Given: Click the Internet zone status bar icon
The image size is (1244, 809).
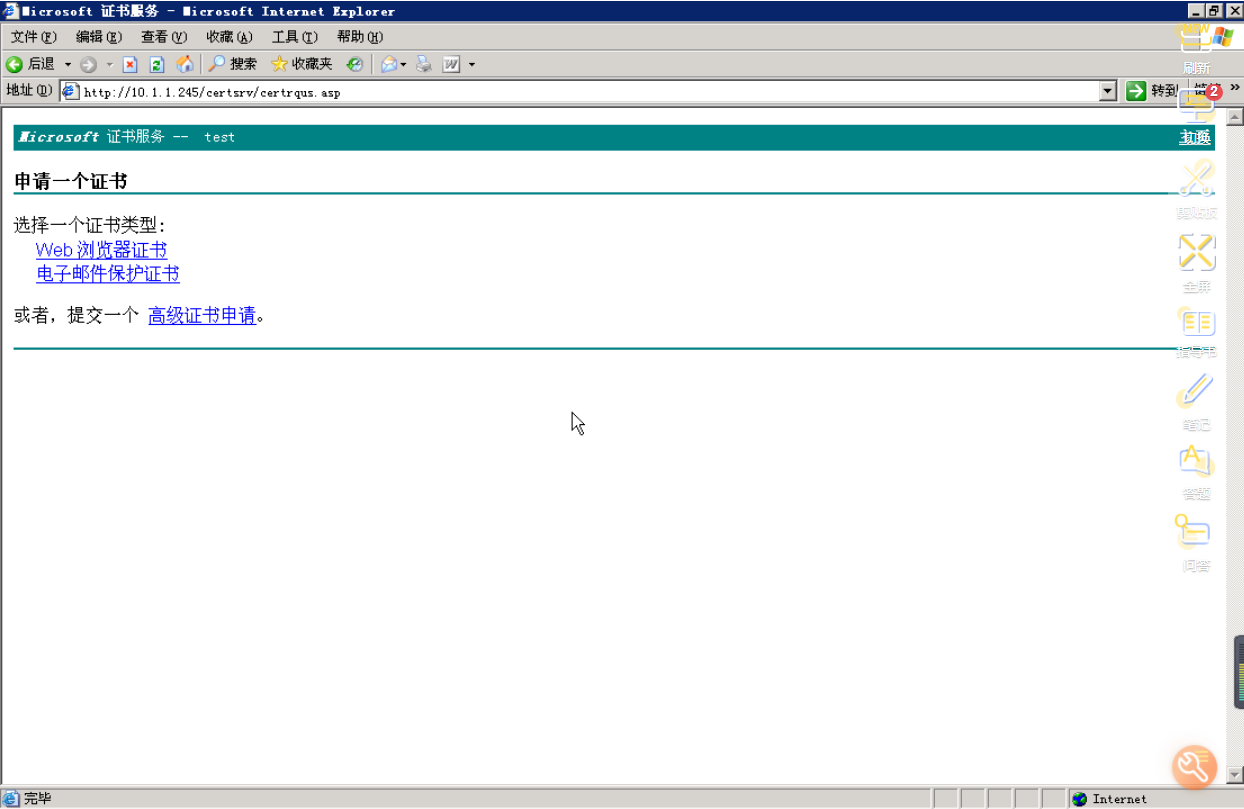Looking at the screenshot, I should (x=1079, y=799).
